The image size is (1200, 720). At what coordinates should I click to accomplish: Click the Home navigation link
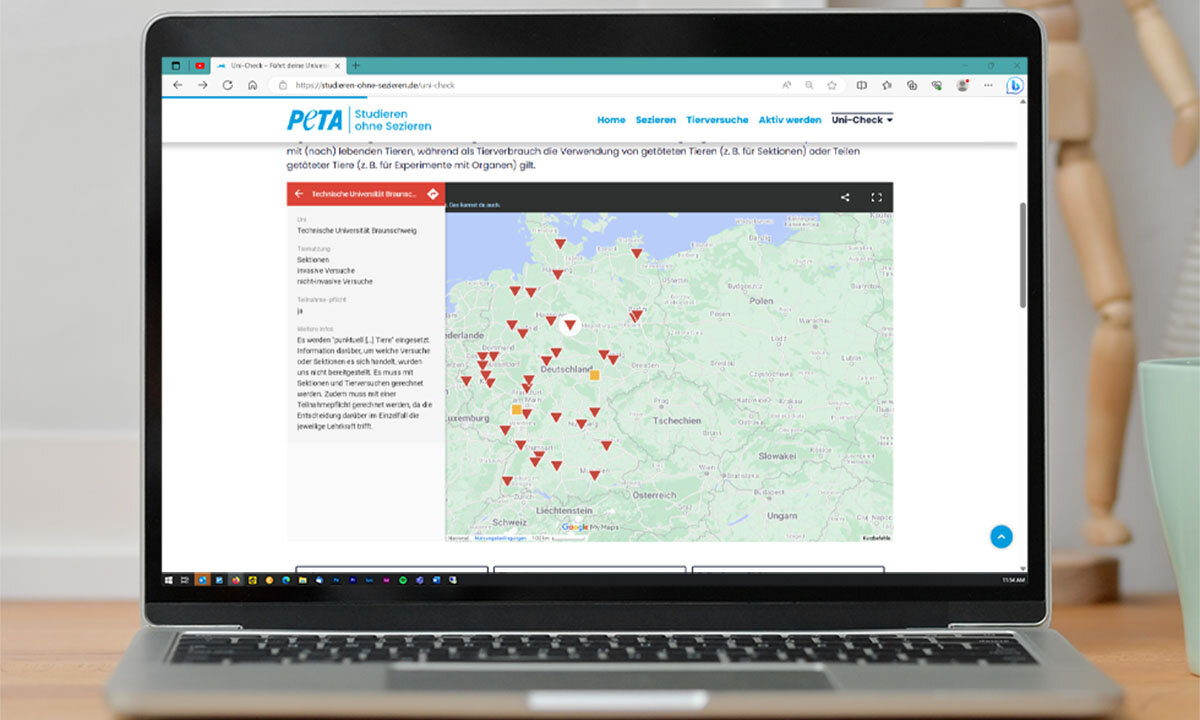[x=611, y=120]
